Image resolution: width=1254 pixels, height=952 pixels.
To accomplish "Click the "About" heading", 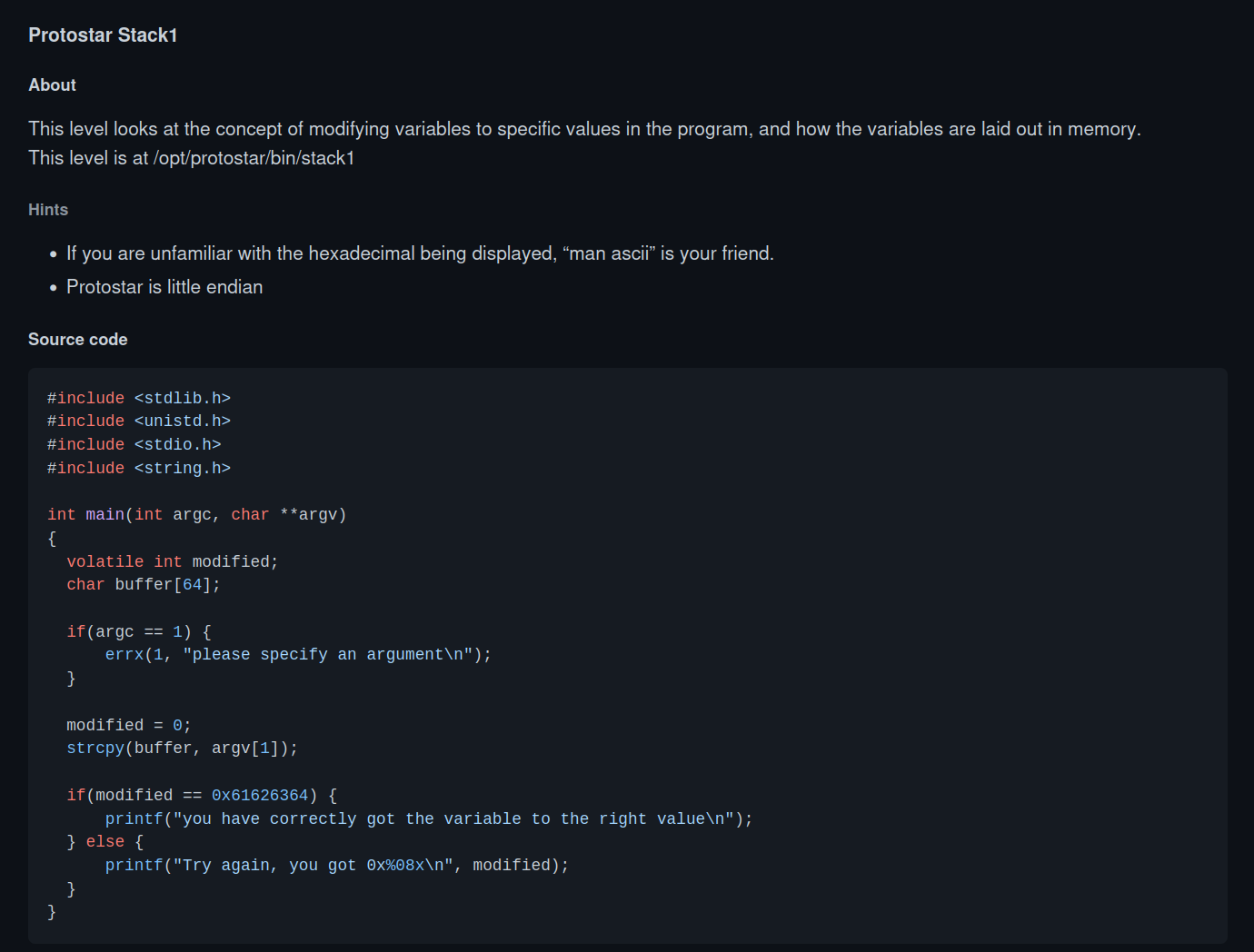I will pos(52,85).
